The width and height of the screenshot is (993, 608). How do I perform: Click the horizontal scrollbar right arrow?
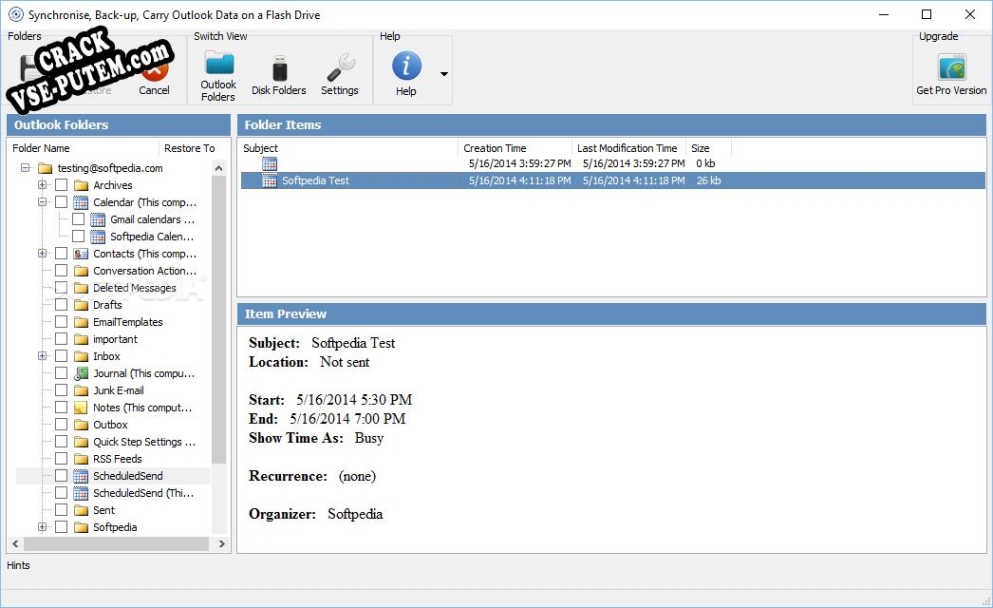pyautogui.click(x=221, y=543)
